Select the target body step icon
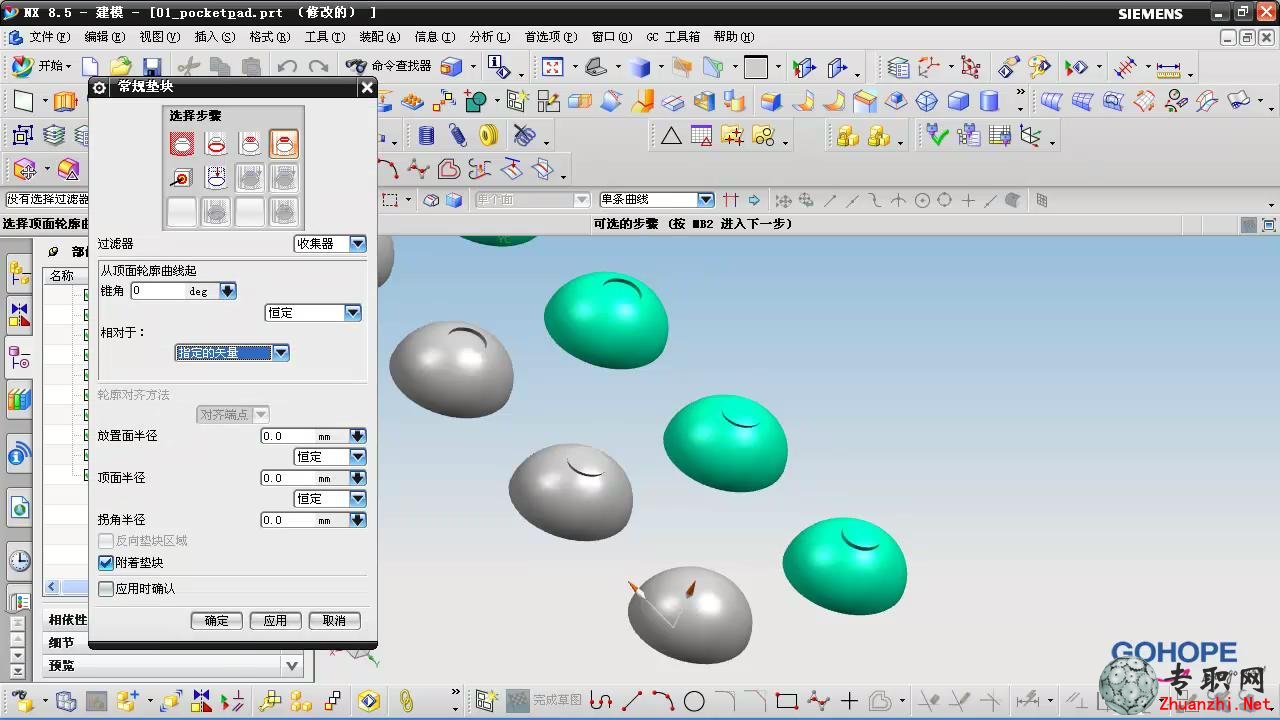The image size is (1280, 720). coord(182,178)
